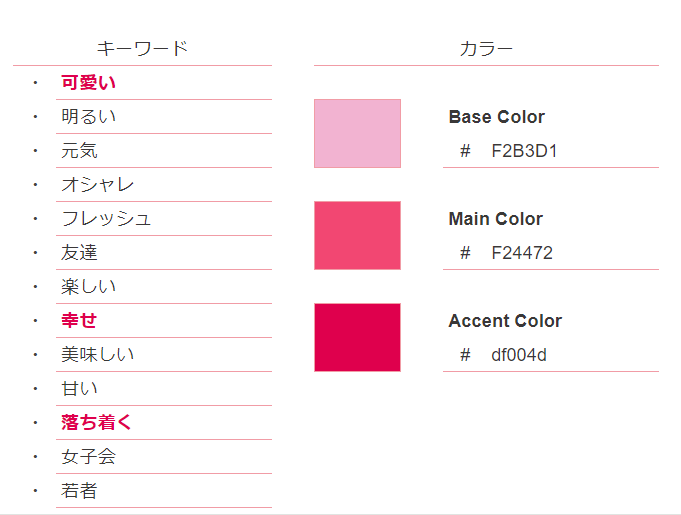
Task: Click the highlighted keyword 幸せ
Action: (79, 321)
